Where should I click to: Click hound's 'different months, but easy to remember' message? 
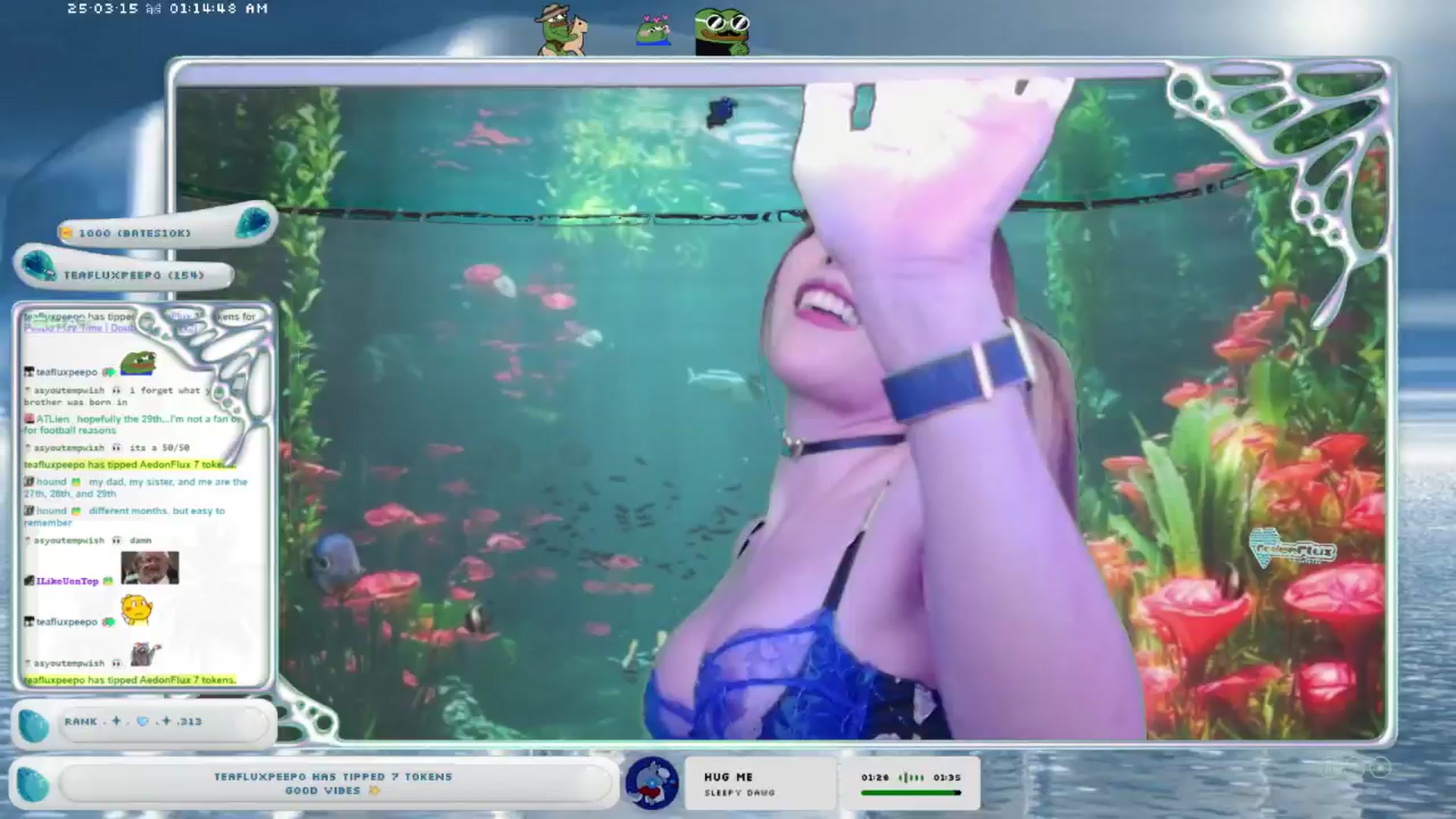[x=124, y=516]
